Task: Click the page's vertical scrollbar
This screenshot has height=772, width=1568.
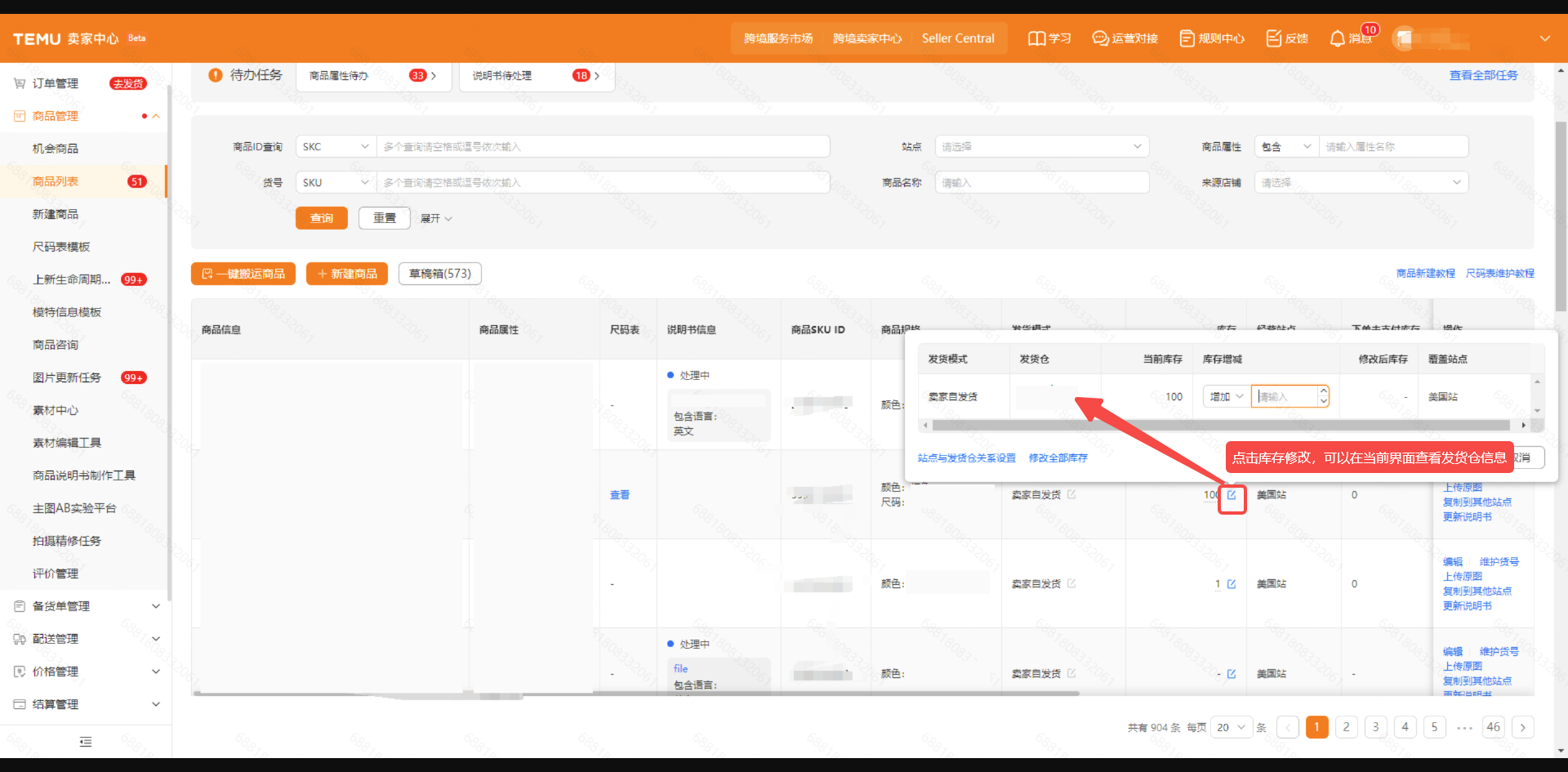Action: pos(1561,216)
